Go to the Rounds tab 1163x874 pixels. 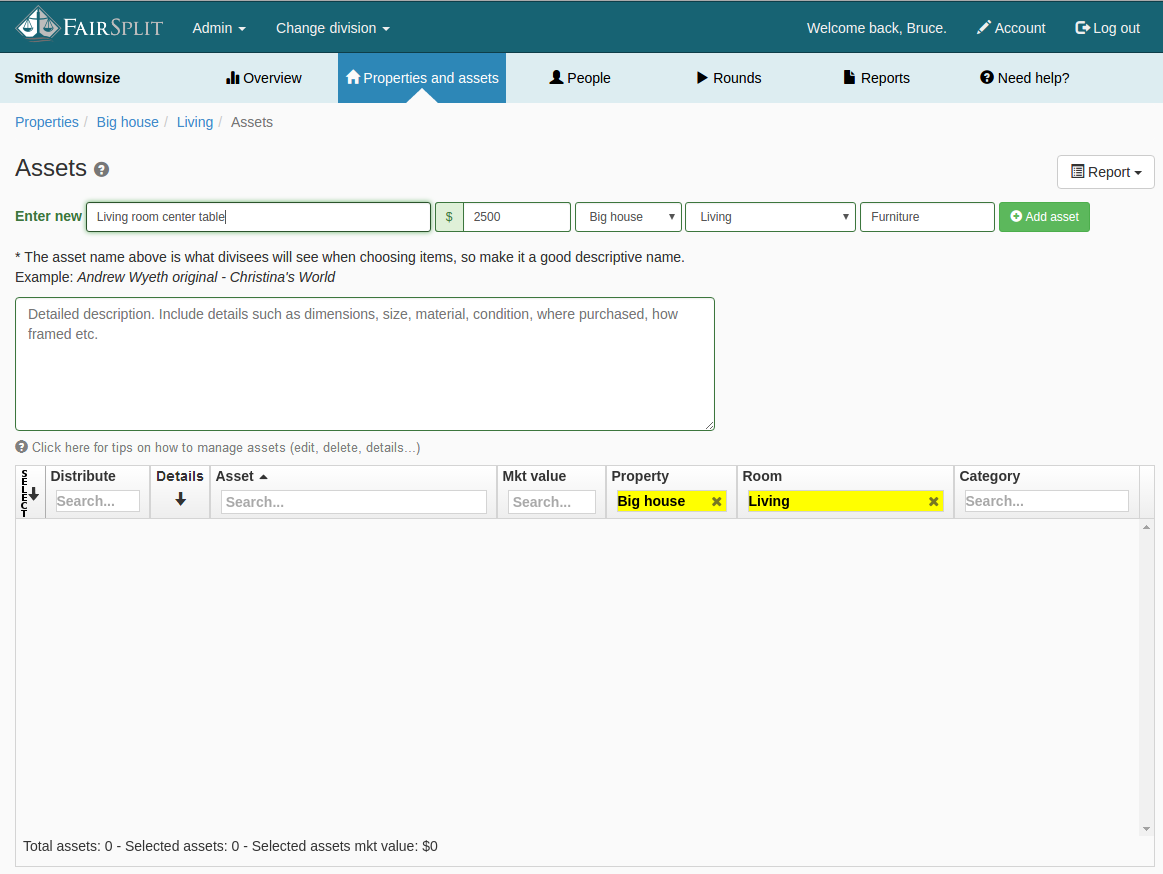[729, 78]
